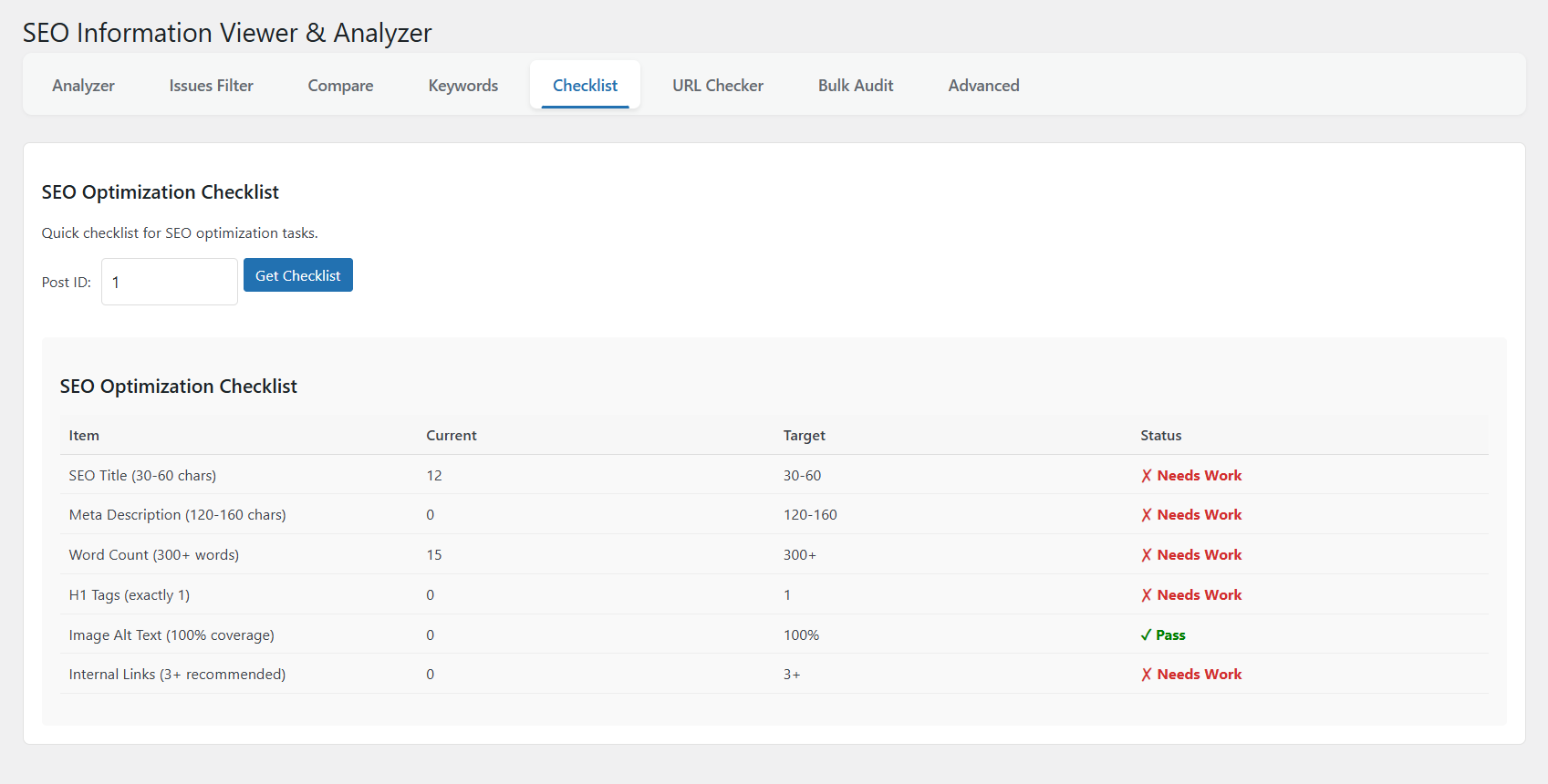Viewport: 1548px width, 784px height.
Task: Click the X icon in SEO Title row
Action: pyautogui.click(x=1147, y=476)
